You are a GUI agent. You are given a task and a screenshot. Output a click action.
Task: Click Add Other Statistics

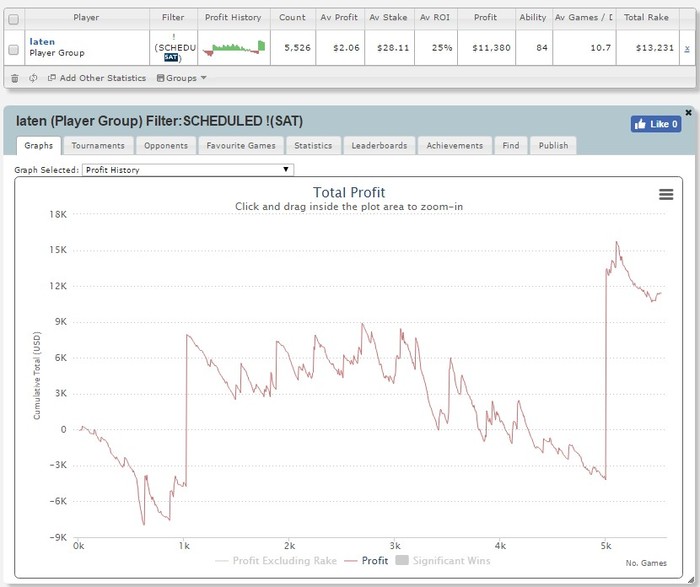click(x=97, y=78)
